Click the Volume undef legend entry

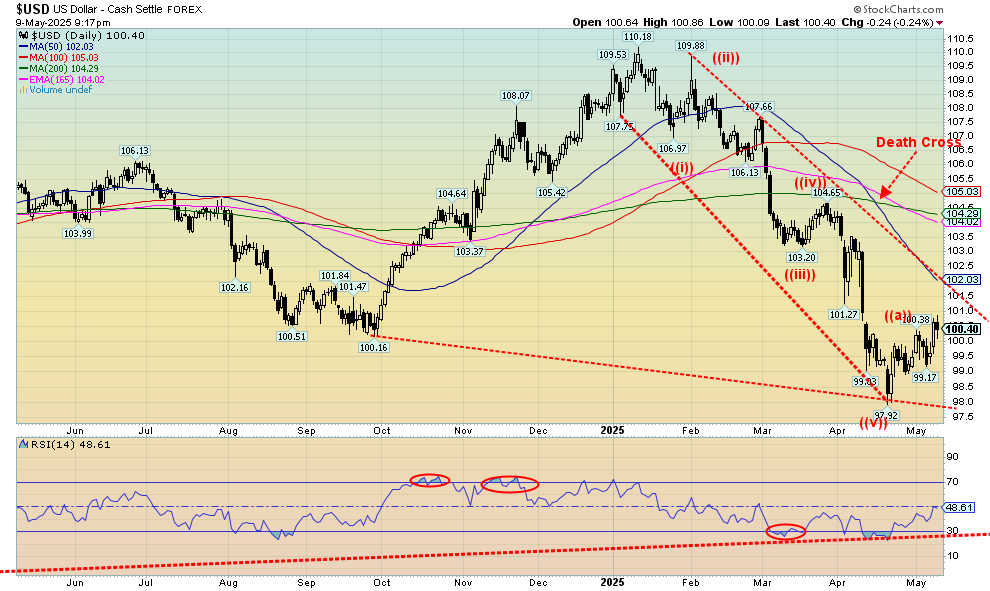[x=58, y=90]
